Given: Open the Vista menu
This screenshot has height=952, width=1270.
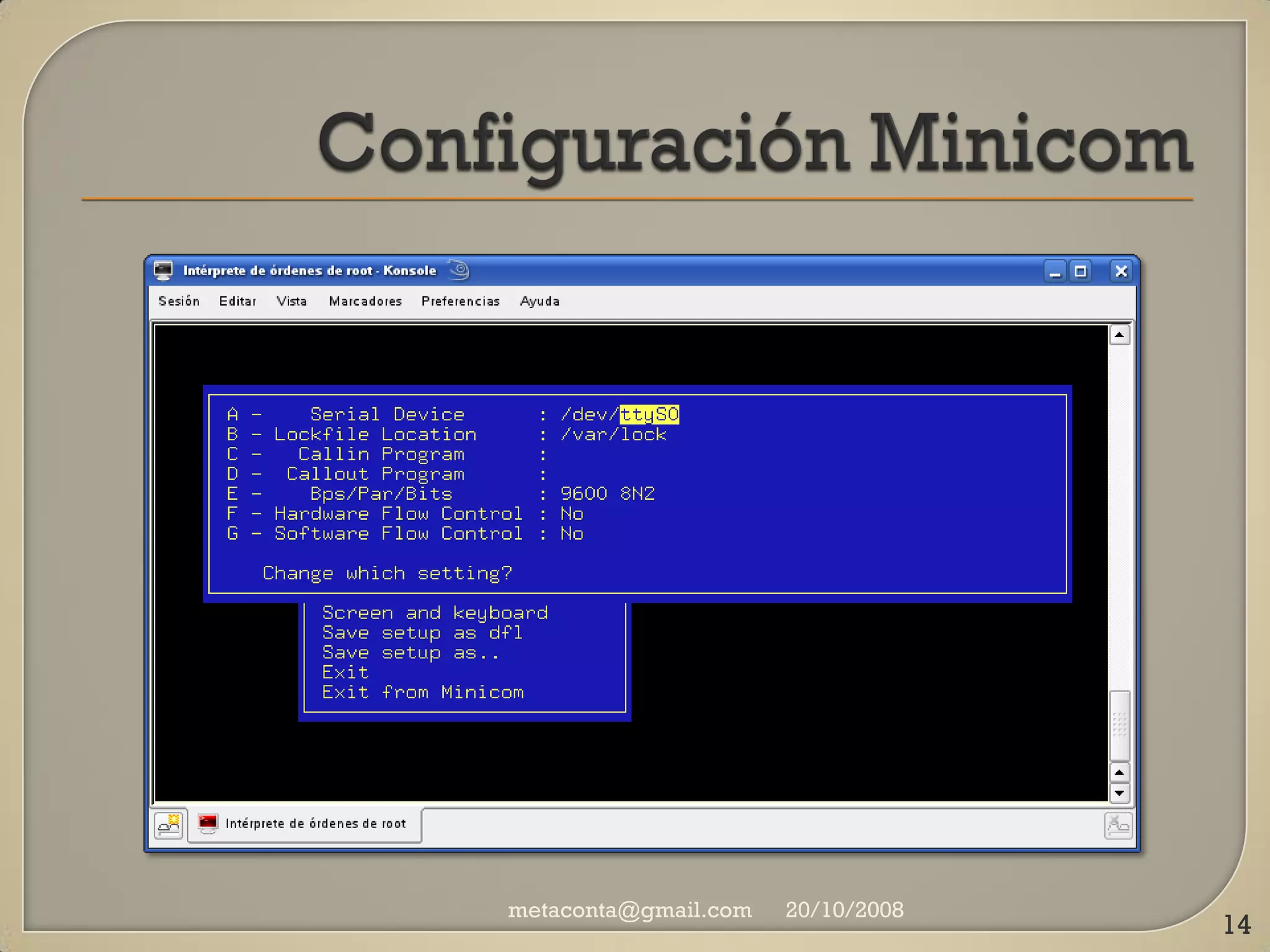Looking at the screenshot, I should point(291,301).
